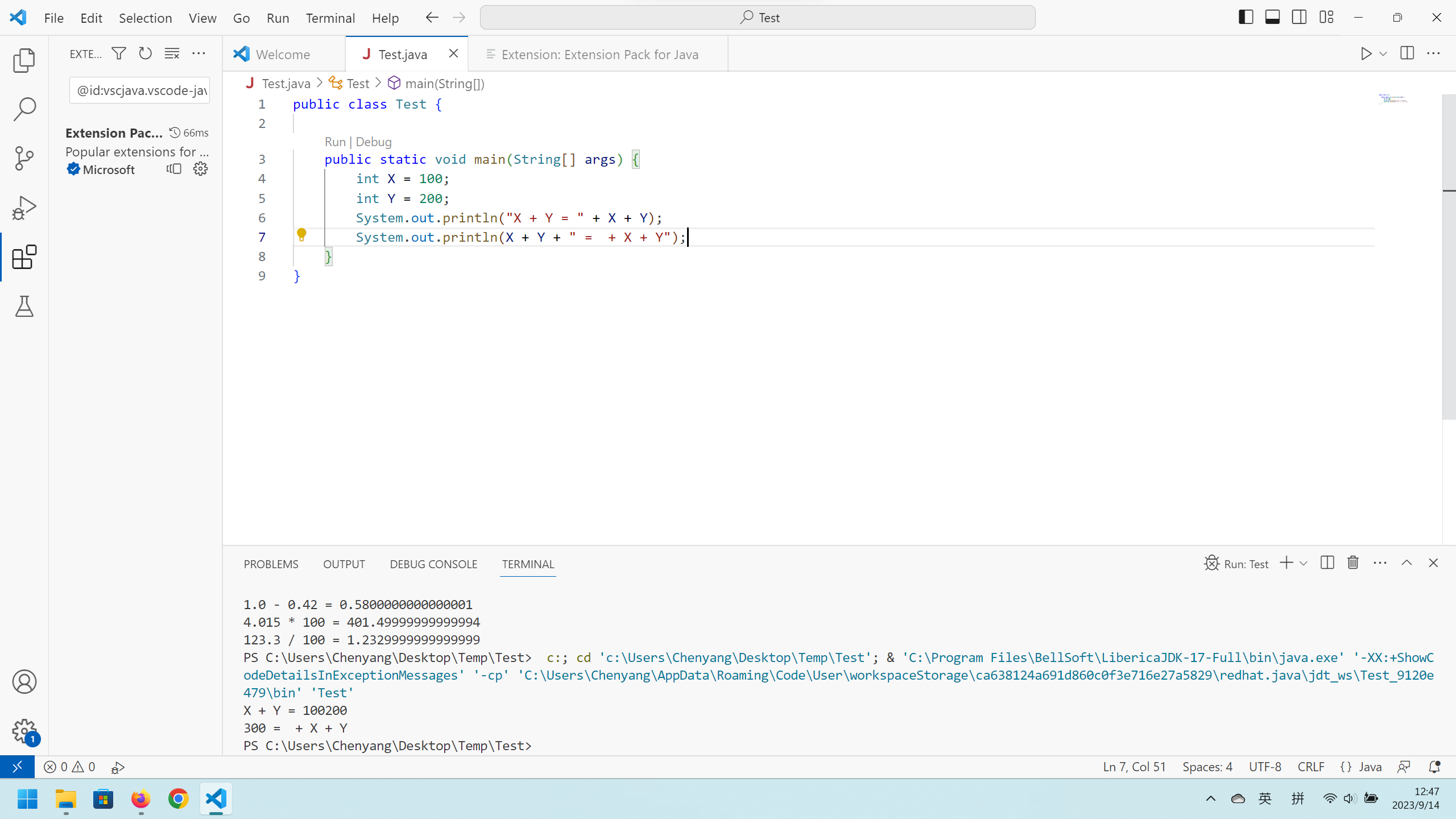The image size is (1456, 819).
Task: Expand the new terminal launch profile dropdown
Action: point(1304,564)
